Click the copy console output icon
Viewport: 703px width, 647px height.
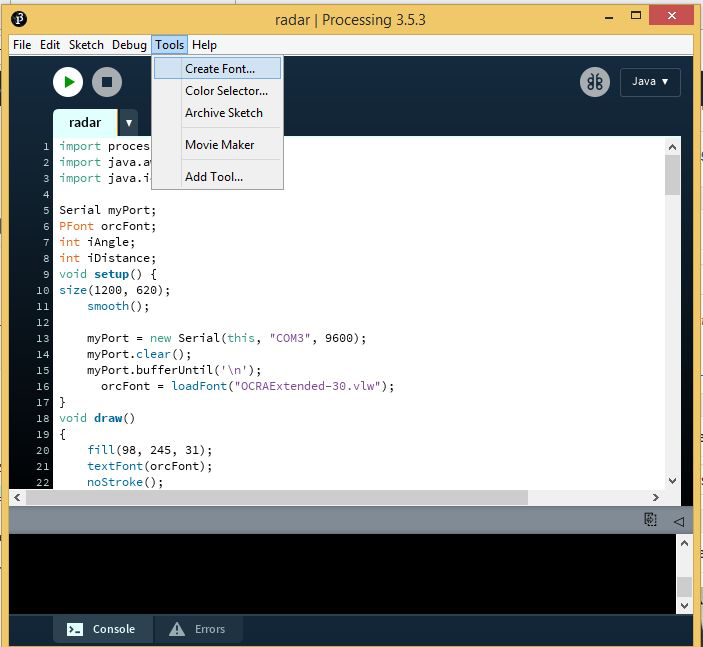pos(650,520)
